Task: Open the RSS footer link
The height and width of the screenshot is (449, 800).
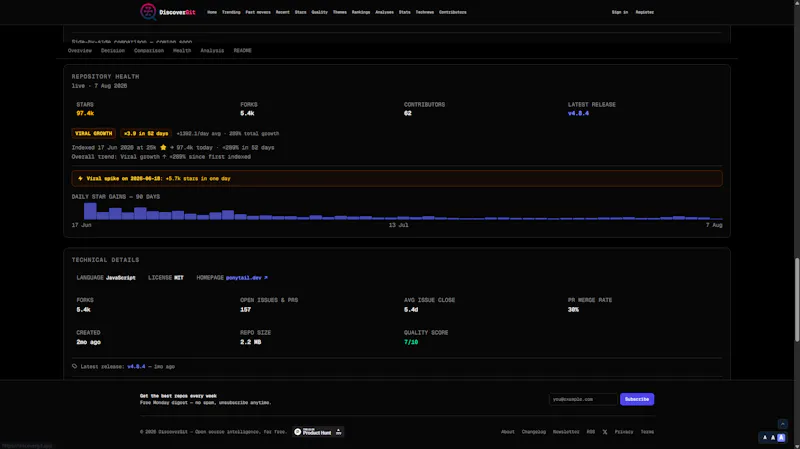Action: click(591, 432)
